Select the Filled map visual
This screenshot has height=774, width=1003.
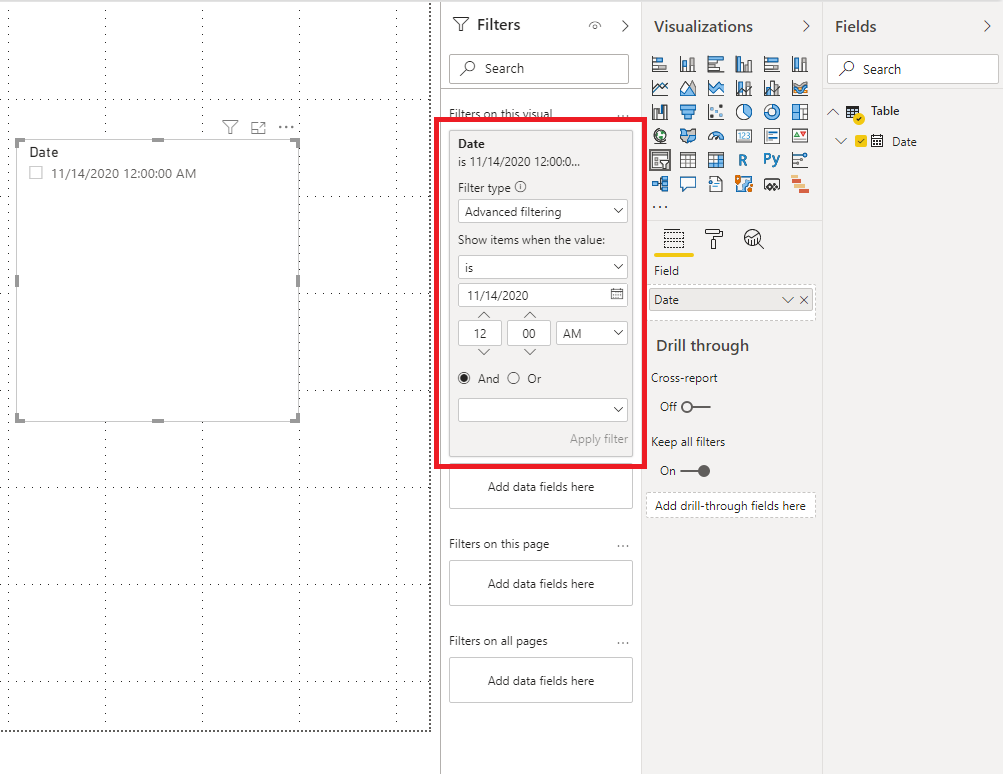pos(688,136)
